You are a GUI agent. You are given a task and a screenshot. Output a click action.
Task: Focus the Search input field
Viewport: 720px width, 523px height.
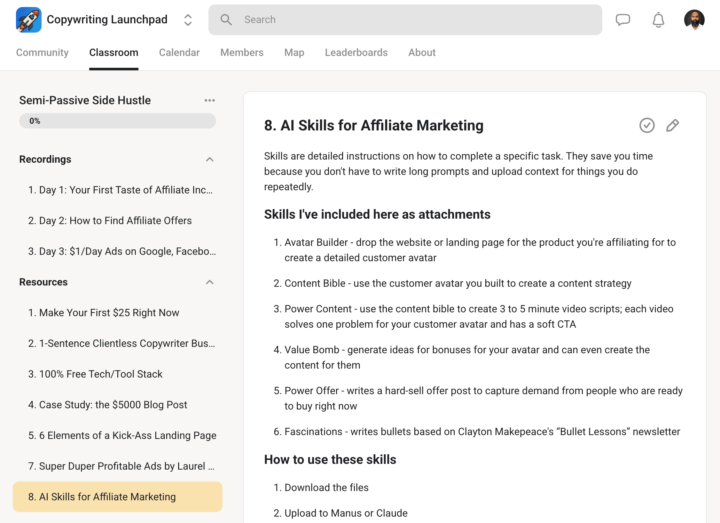point(405,20)
